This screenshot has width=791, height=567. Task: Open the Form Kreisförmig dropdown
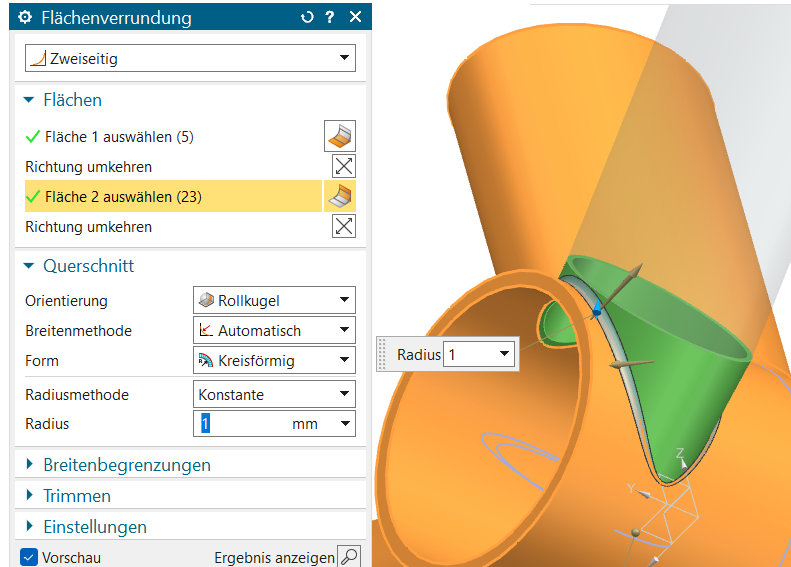click(274, 360)
